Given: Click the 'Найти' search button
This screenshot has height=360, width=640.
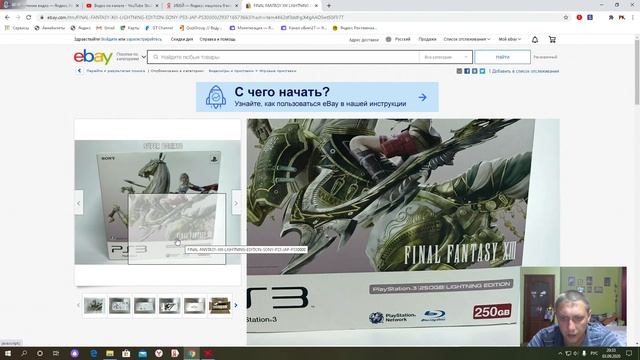Looking at the screenshot, I should pos(502,57).
